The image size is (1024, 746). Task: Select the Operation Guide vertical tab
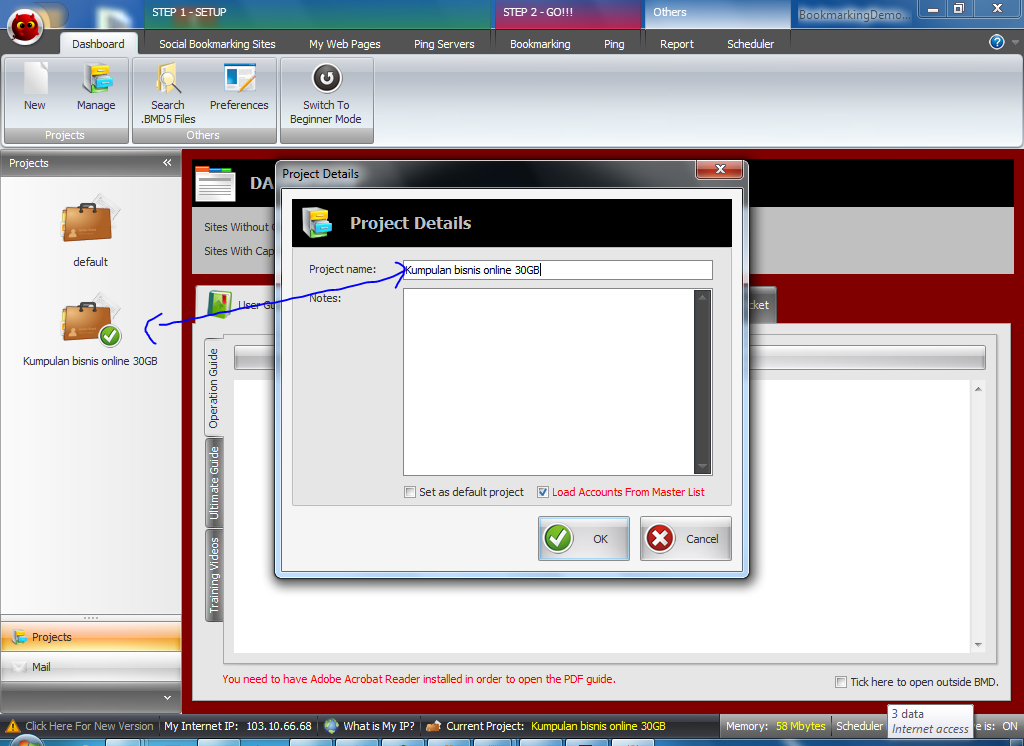[214, 388]
